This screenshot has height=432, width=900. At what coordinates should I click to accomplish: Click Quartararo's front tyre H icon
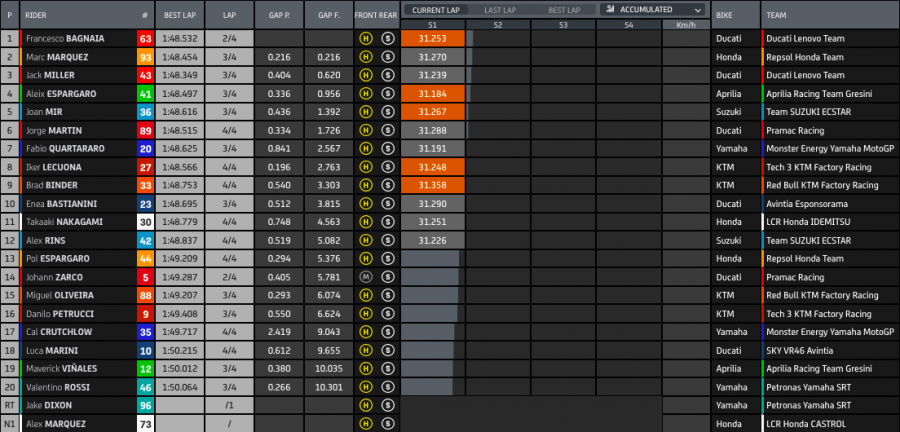pyautogui.click(x=367, y=147)
